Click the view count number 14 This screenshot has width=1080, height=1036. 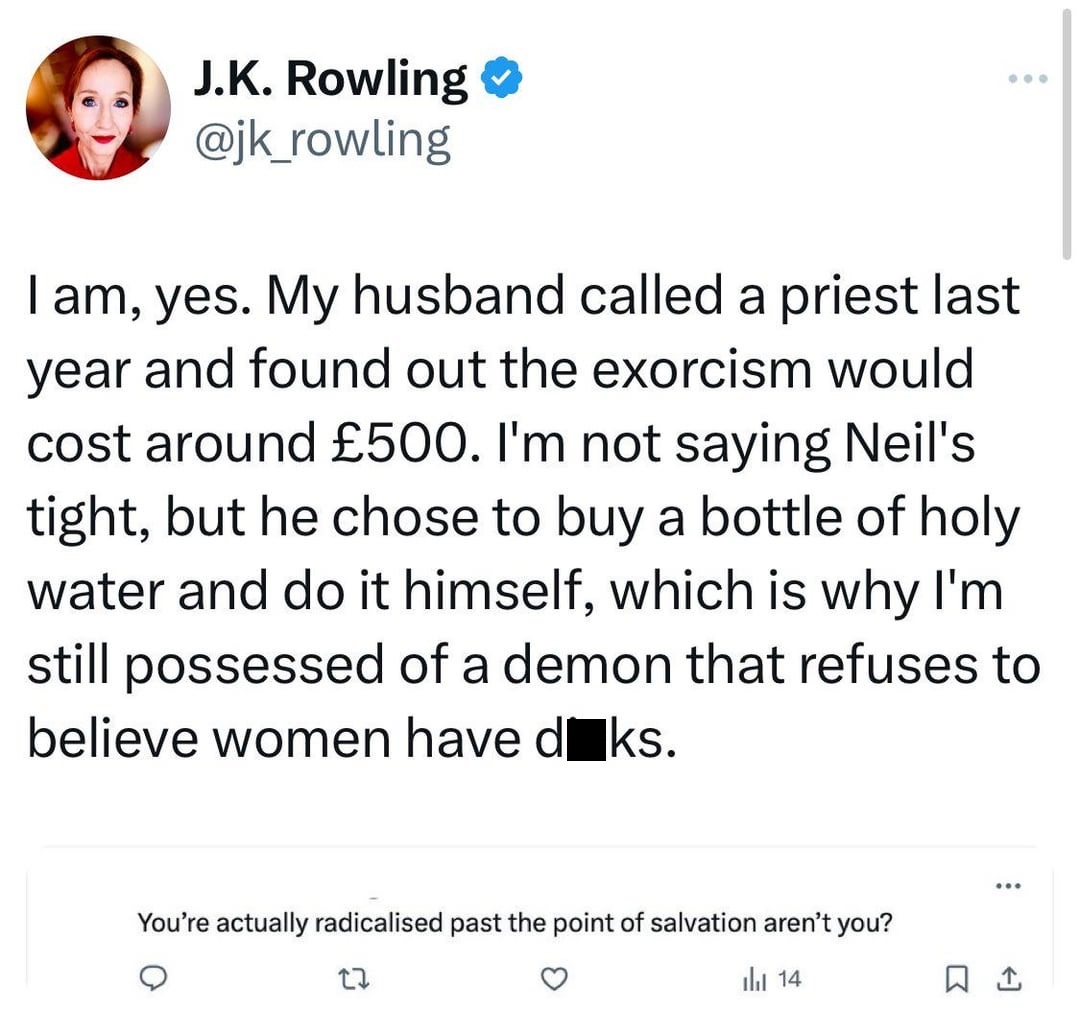(789, 979)
